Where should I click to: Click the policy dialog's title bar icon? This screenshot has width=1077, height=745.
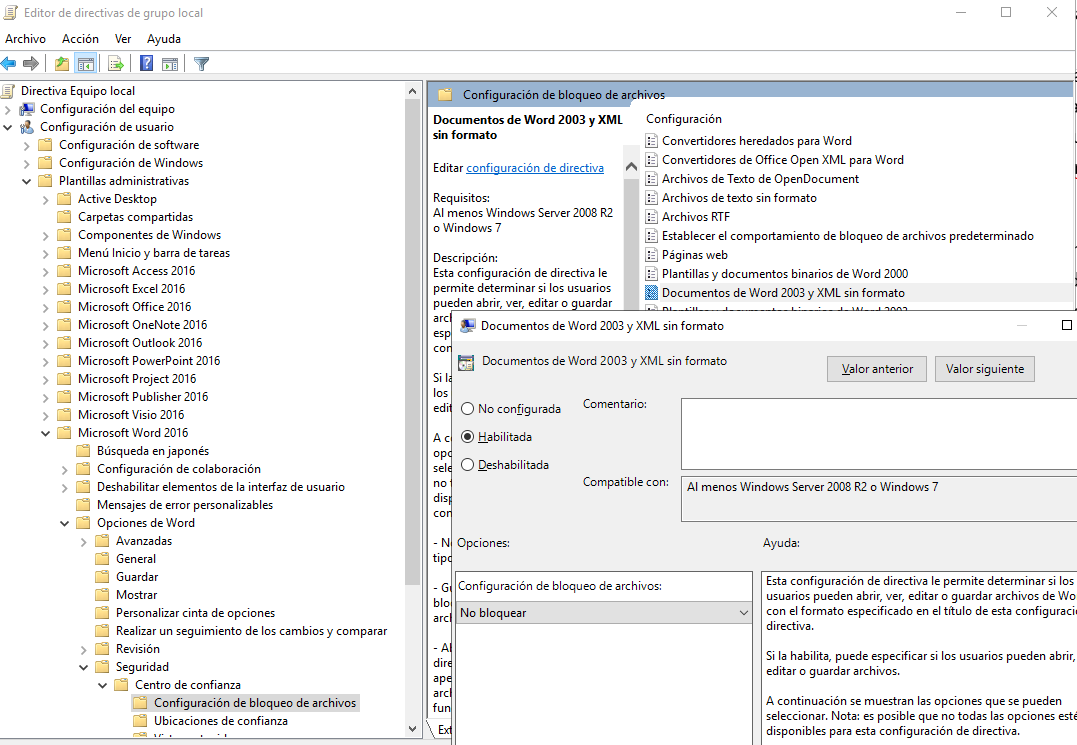point(467,325)
